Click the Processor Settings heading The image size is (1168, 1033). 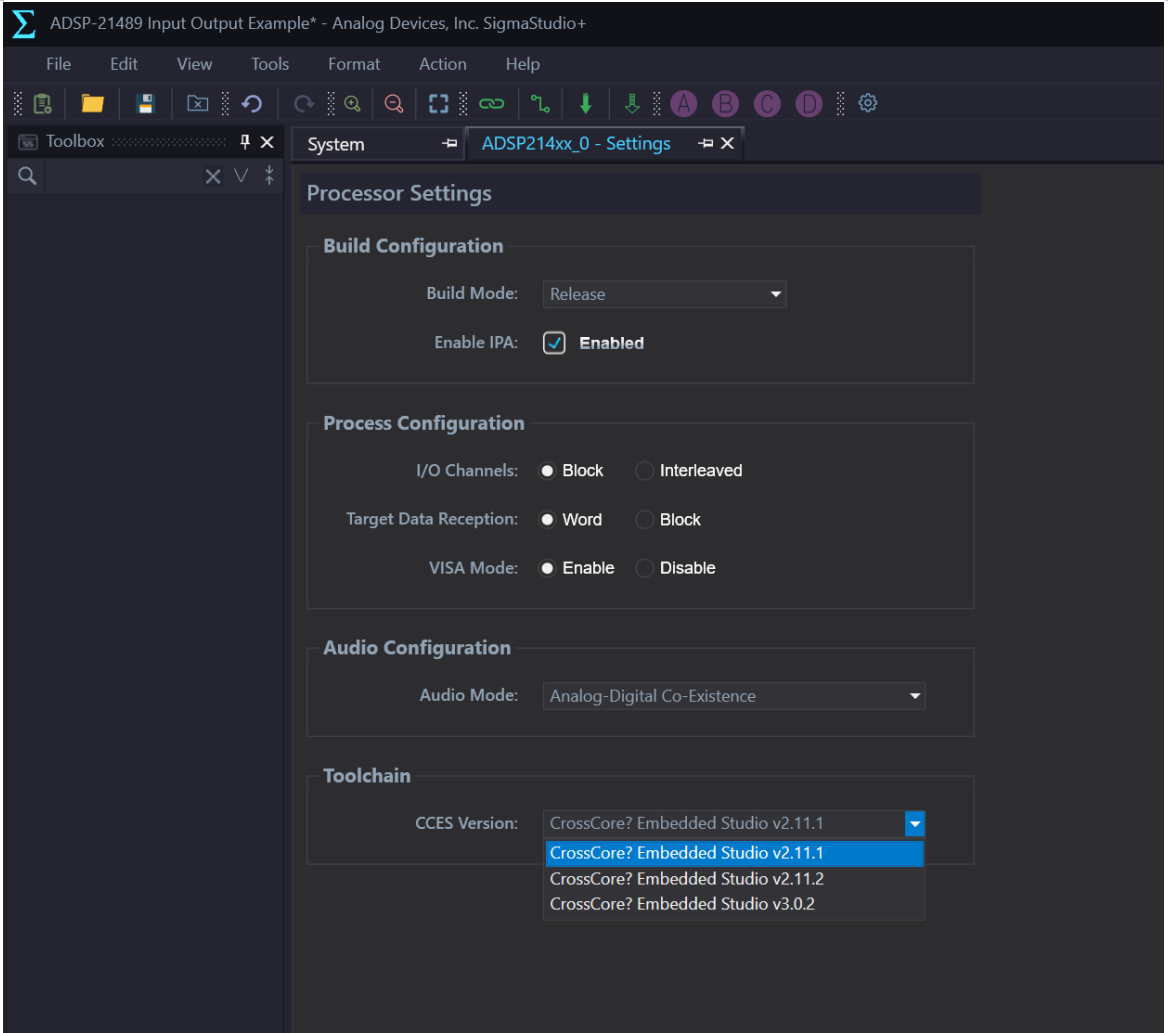[x=399, y=194]
